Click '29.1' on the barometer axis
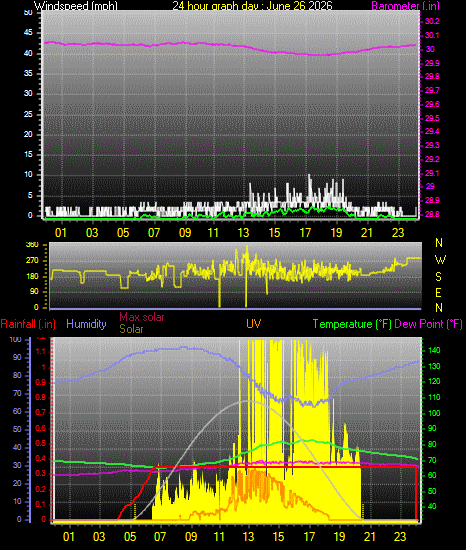This screenshot has height=550, width=466. click(432, 173)
